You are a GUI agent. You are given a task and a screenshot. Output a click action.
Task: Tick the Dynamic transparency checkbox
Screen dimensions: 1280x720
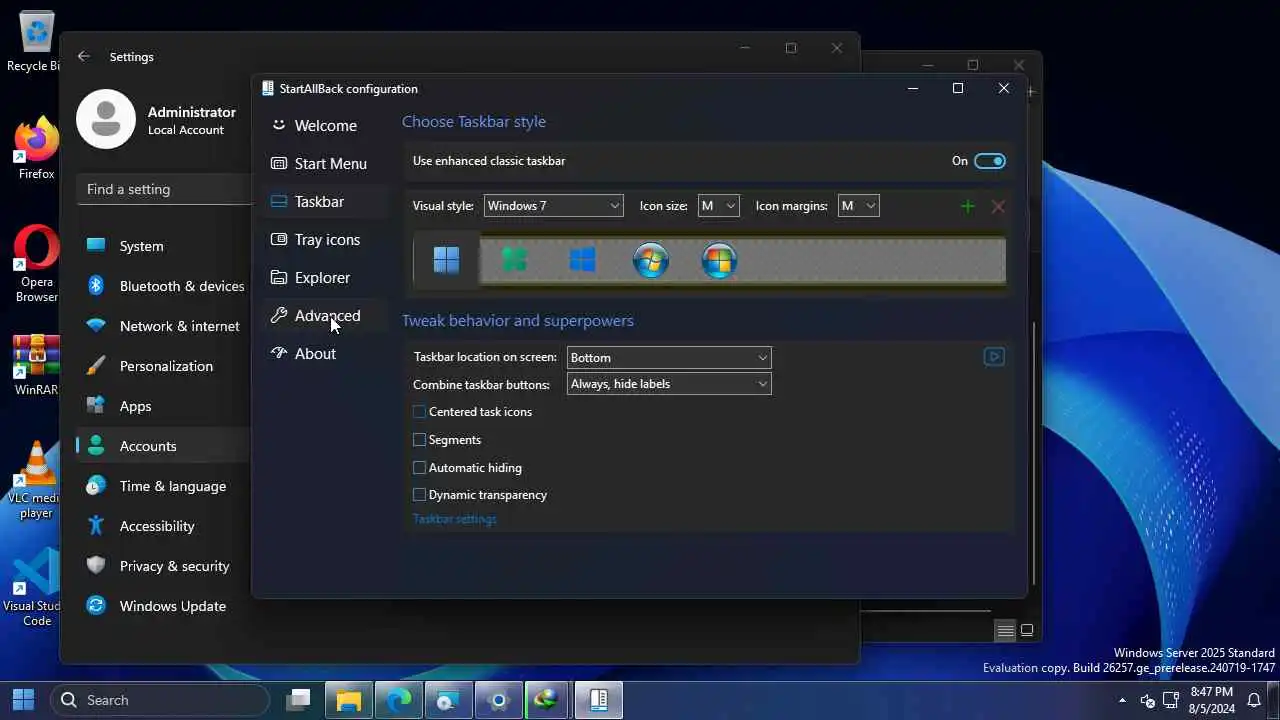pos(419,495)
